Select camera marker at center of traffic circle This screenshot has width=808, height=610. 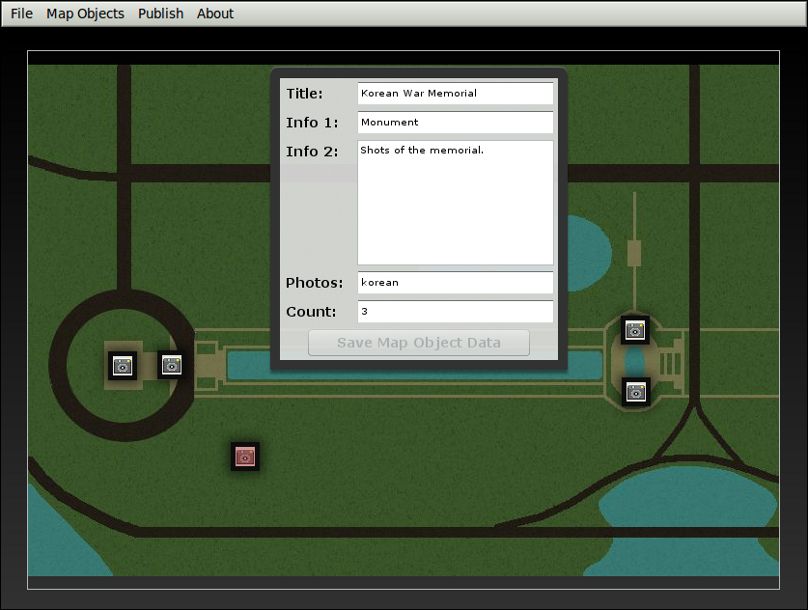pyautogui.click(x=123, y=366)
